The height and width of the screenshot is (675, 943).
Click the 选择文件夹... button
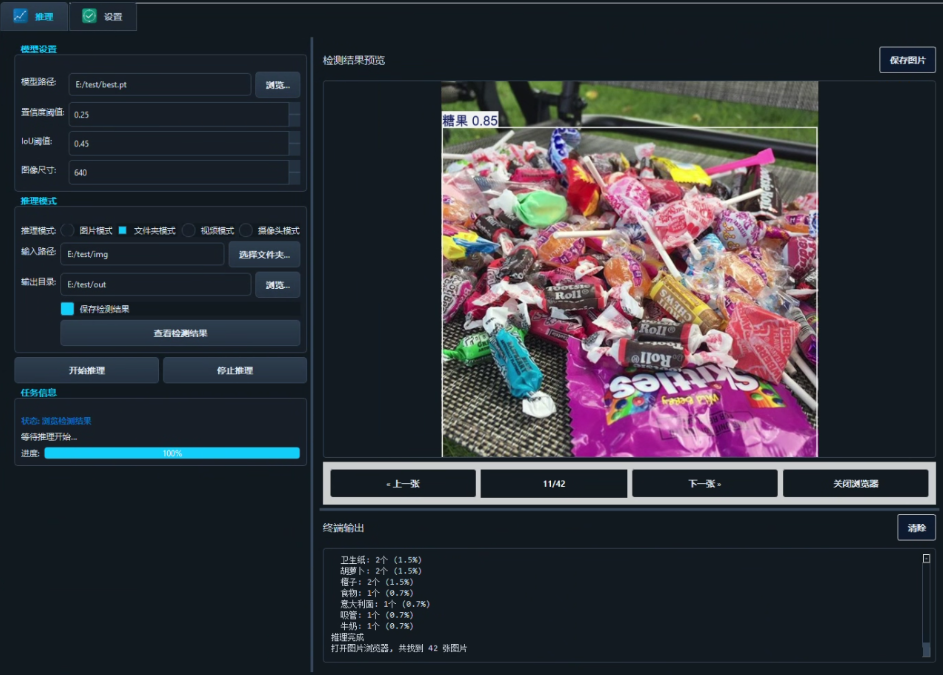[x=264, y=254]
